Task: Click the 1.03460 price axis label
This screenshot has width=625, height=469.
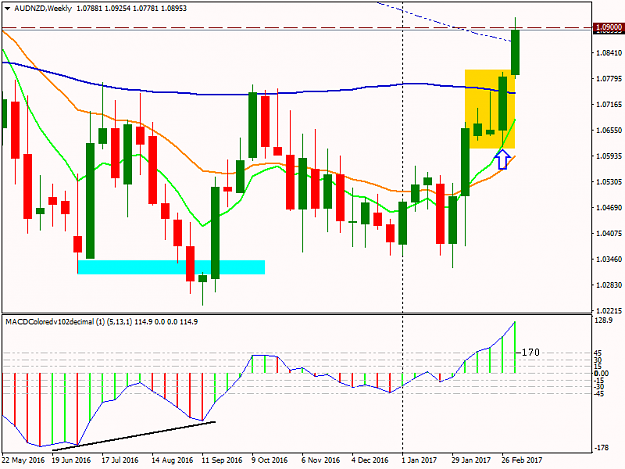Action: 609,259
